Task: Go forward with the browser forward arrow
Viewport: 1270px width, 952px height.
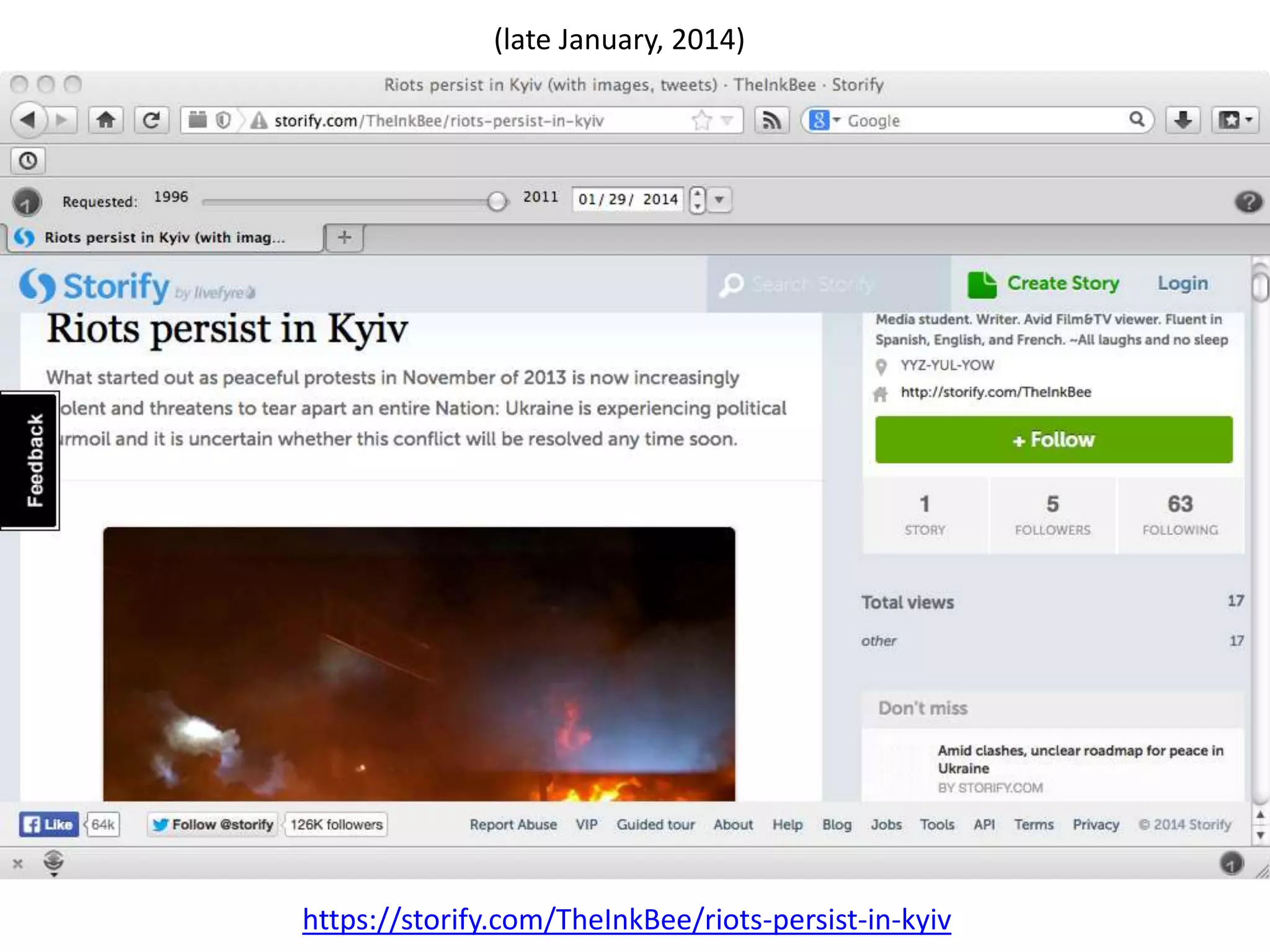Action: click(x=63, y=120)
